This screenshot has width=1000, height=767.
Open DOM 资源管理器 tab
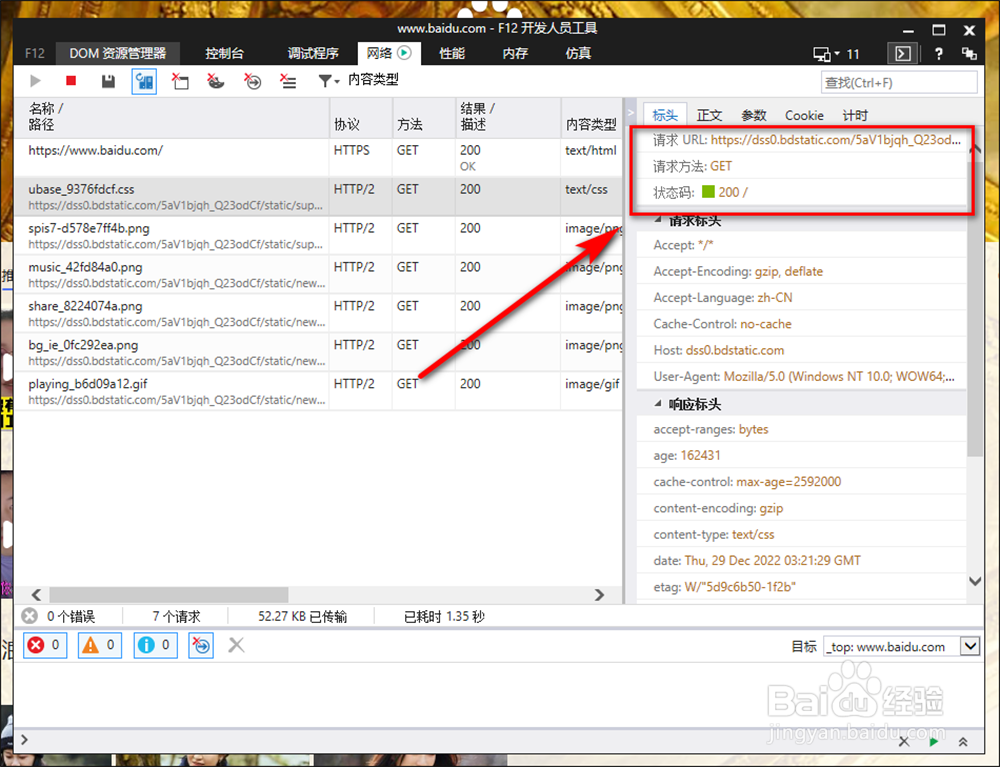pos(117,54)
